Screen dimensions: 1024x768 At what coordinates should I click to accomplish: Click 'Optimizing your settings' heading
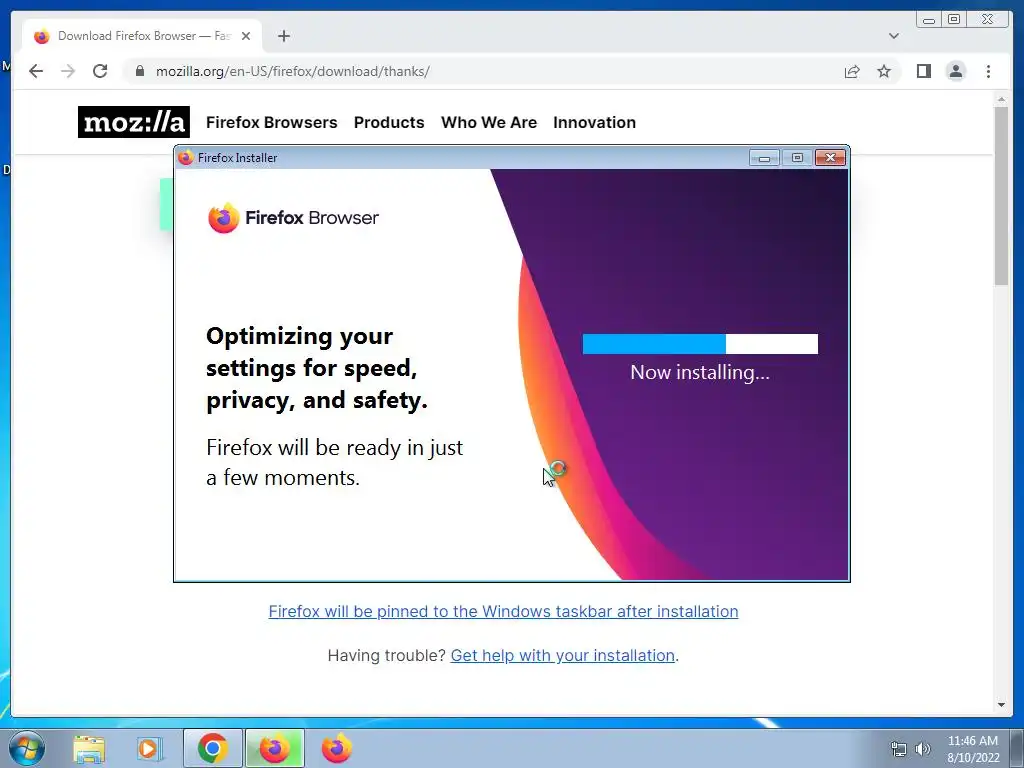[317, 368]
